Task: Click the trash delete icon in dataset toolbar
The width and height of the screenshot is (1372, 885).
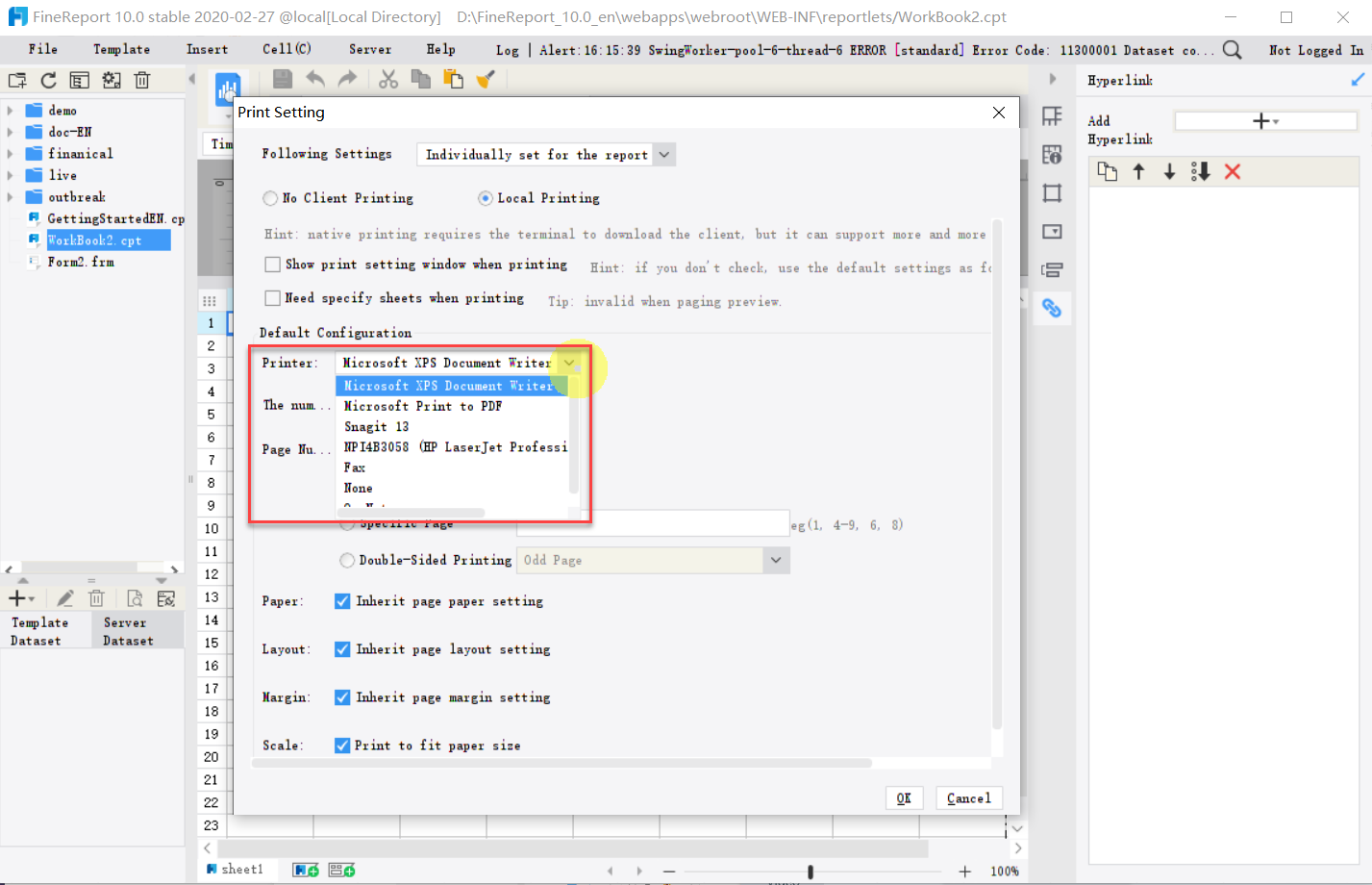Action: click(x=96, y=597)
